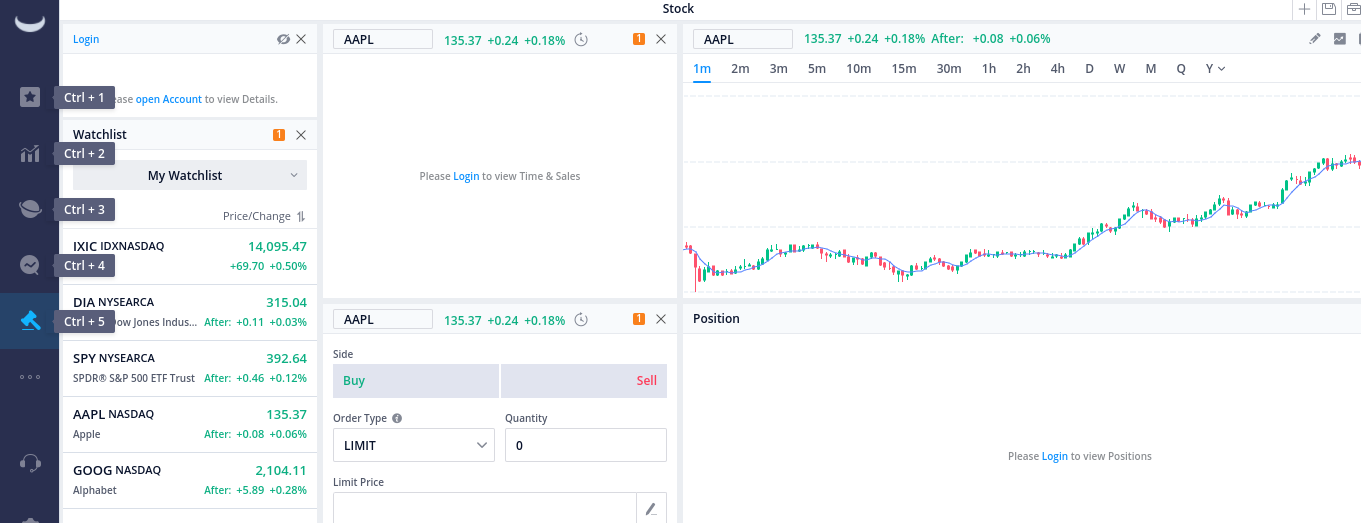
Task: Switch chart to 2m interval
Action: tap(740, 68)
